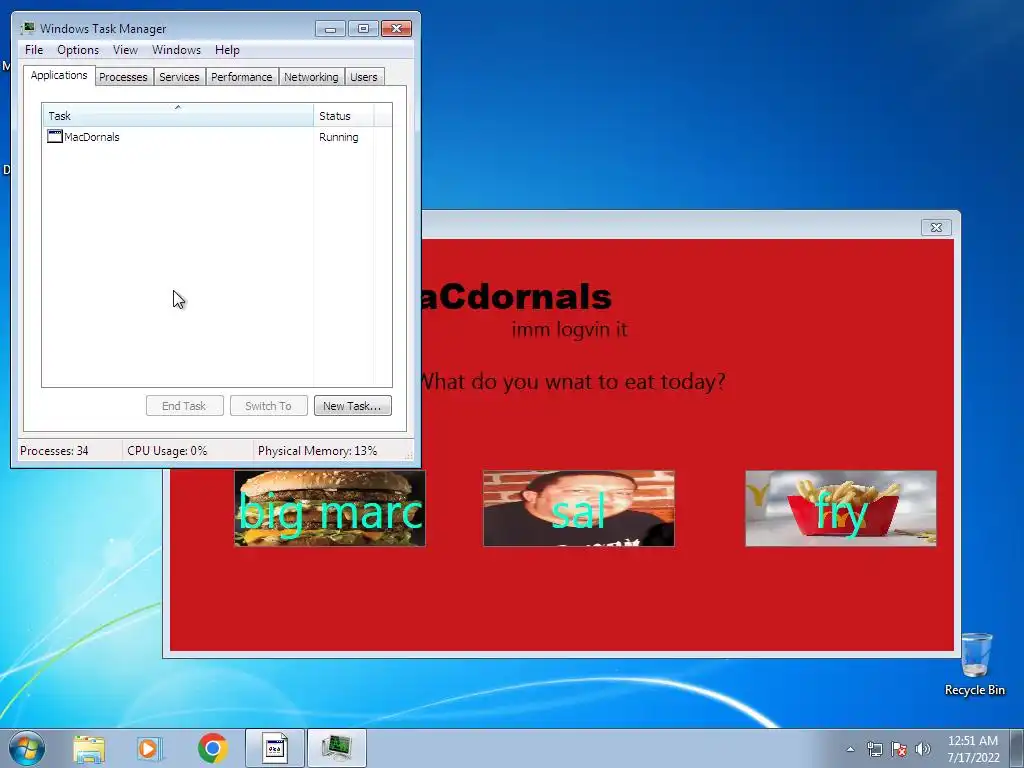Switch to the Users tab

tap(364, 77)
